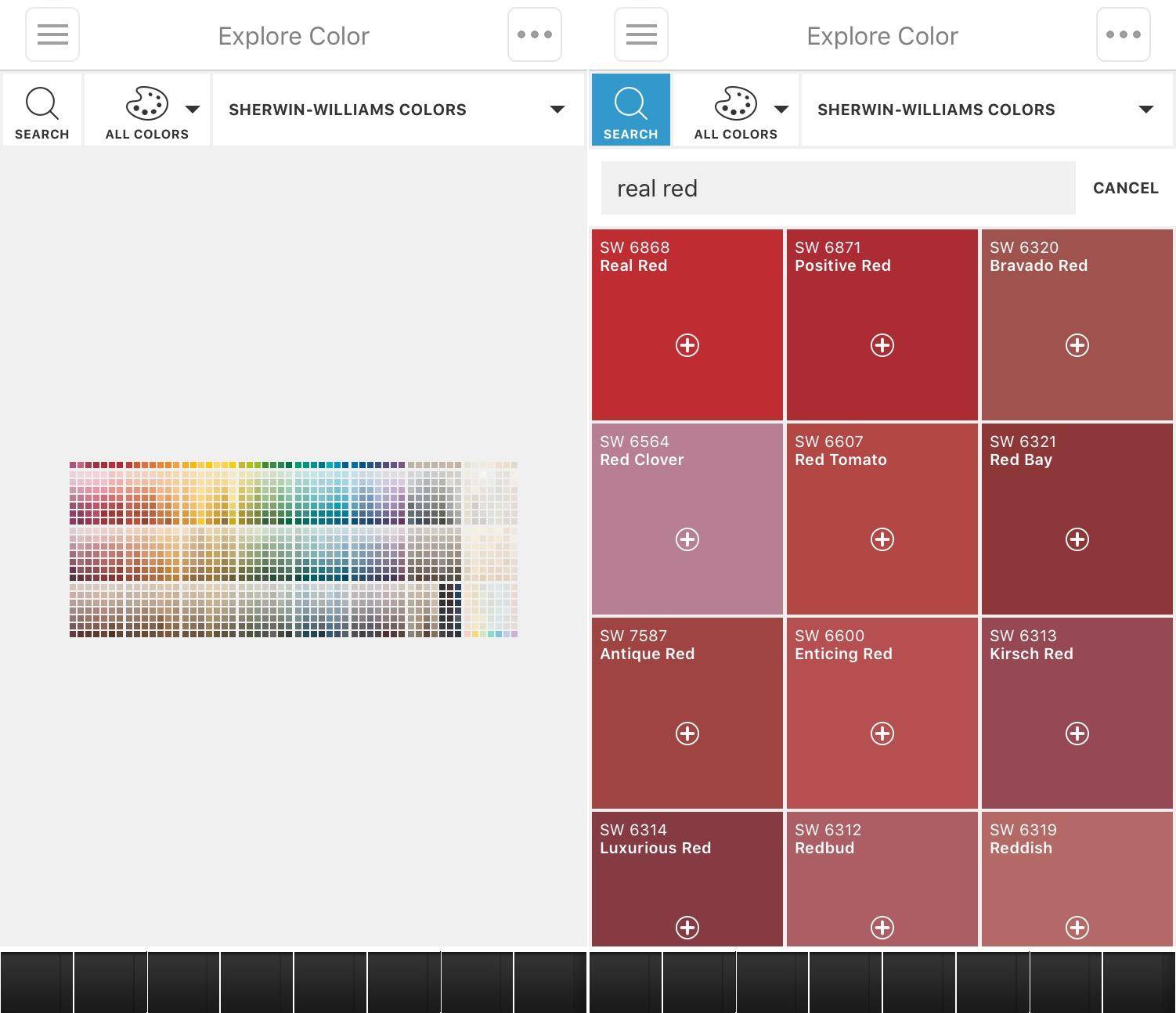Tap the plus icon on Positive Red

tap(882, 345)
